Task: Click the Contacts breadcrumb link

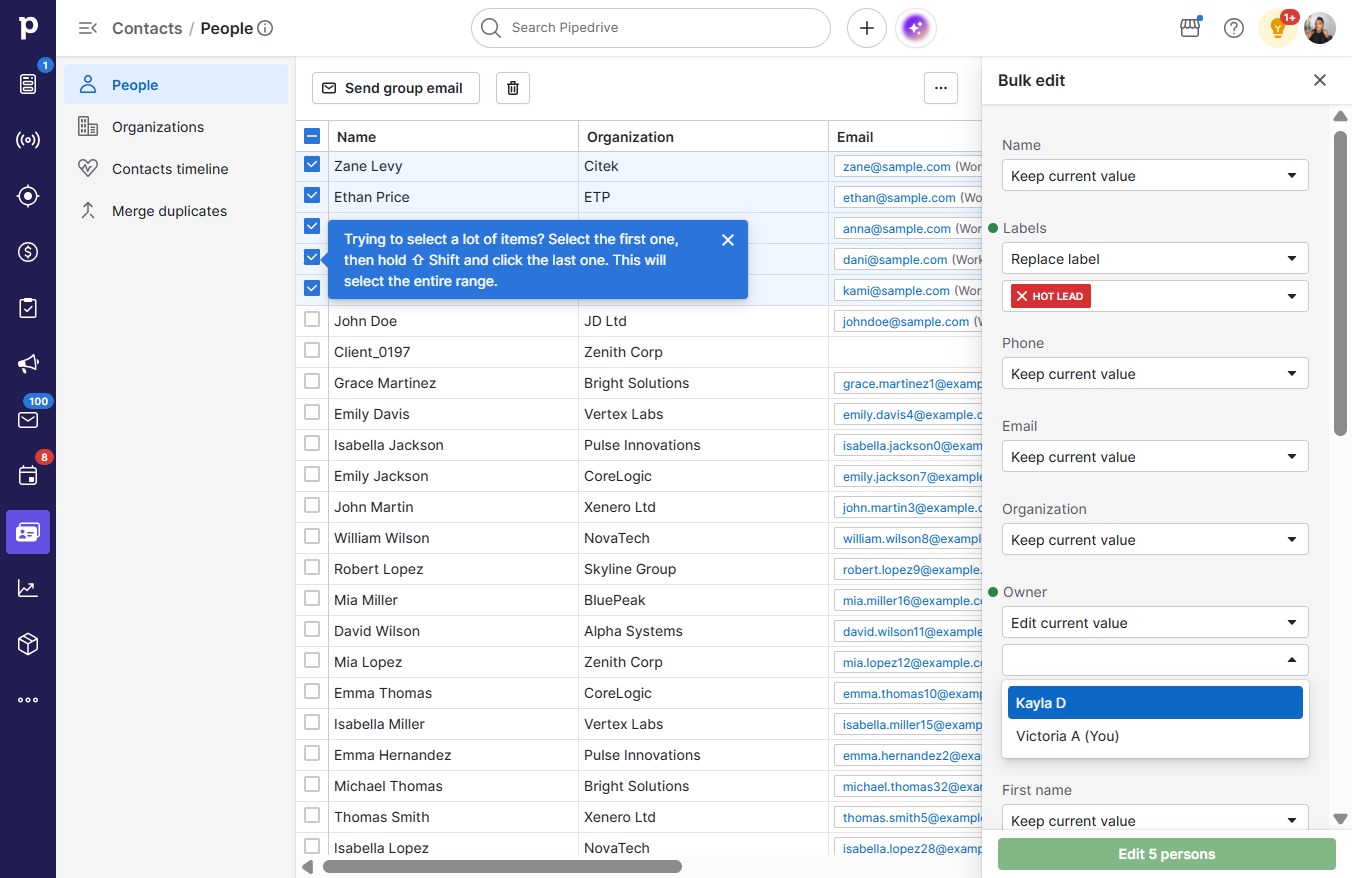Action: pos(147,28)
